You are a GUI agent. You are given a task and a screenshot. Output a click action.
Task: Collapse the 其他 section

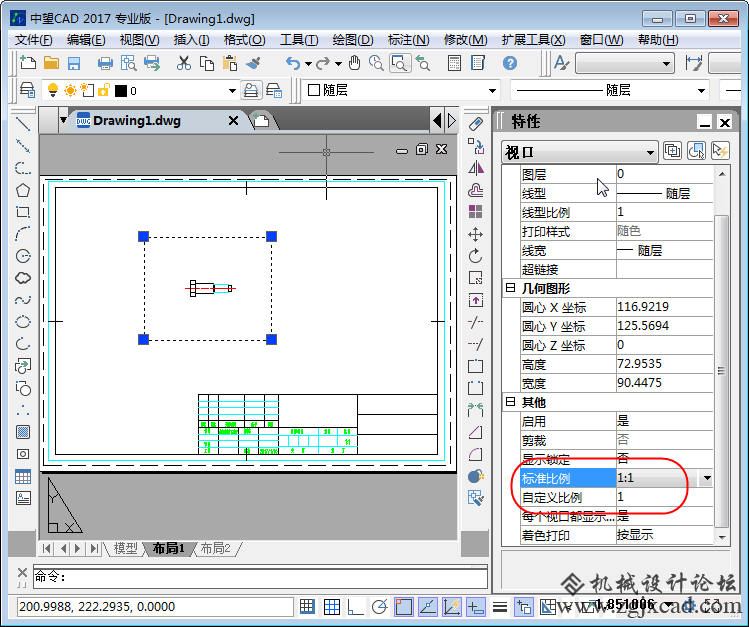click(x=511, y=402)
